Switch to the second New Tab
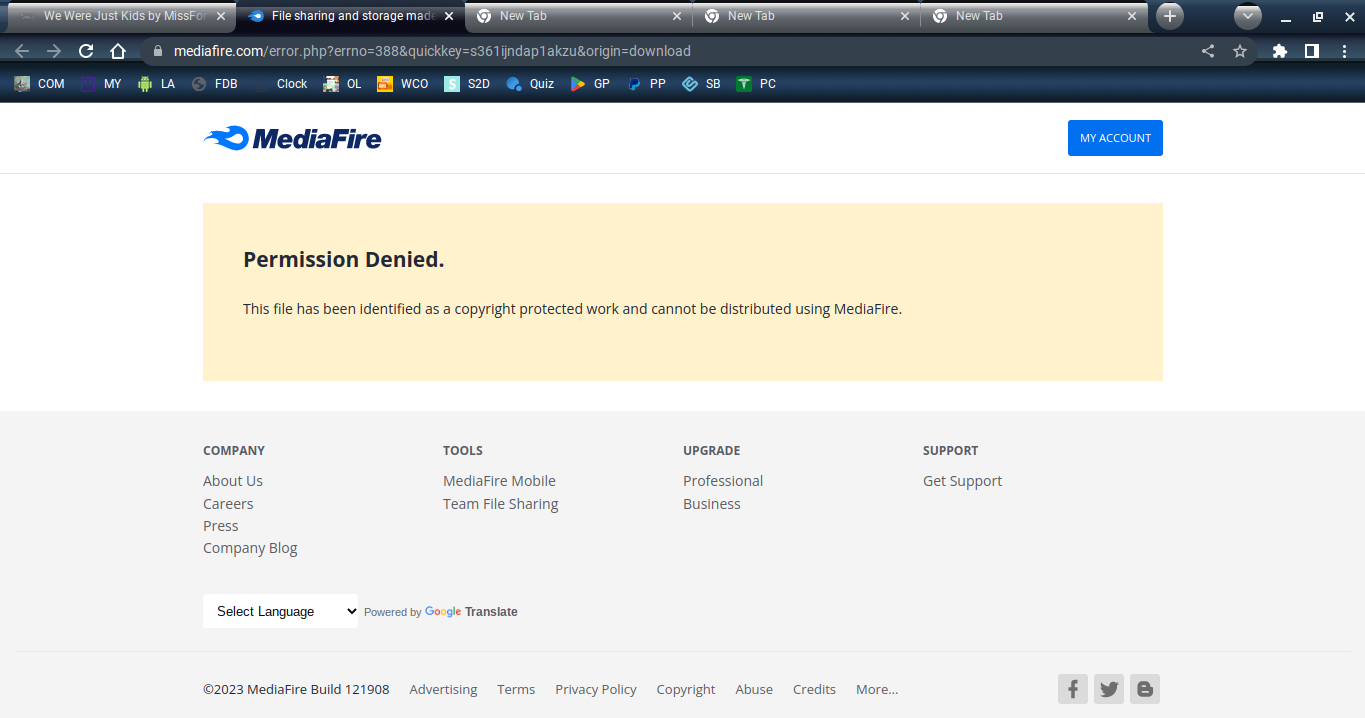Screen dimensions: 1365x718 point(808,16)
